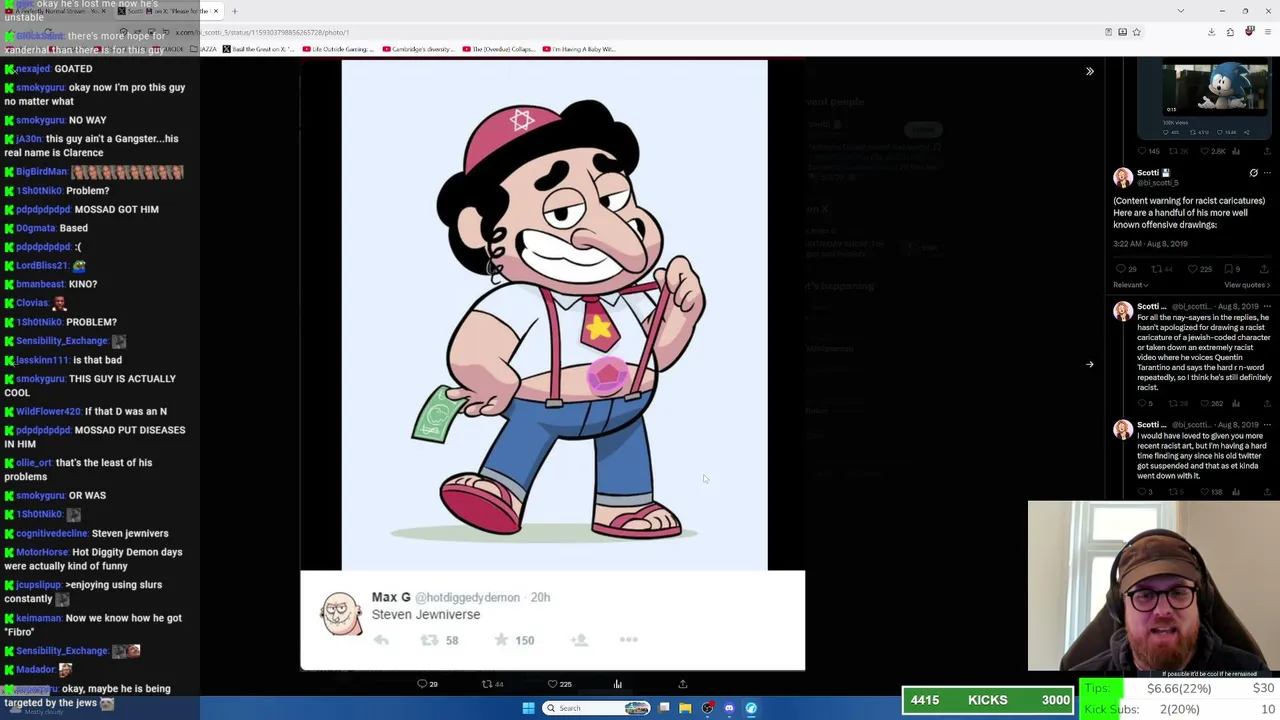Click the blue app icon on taskbar

(751, 708)
